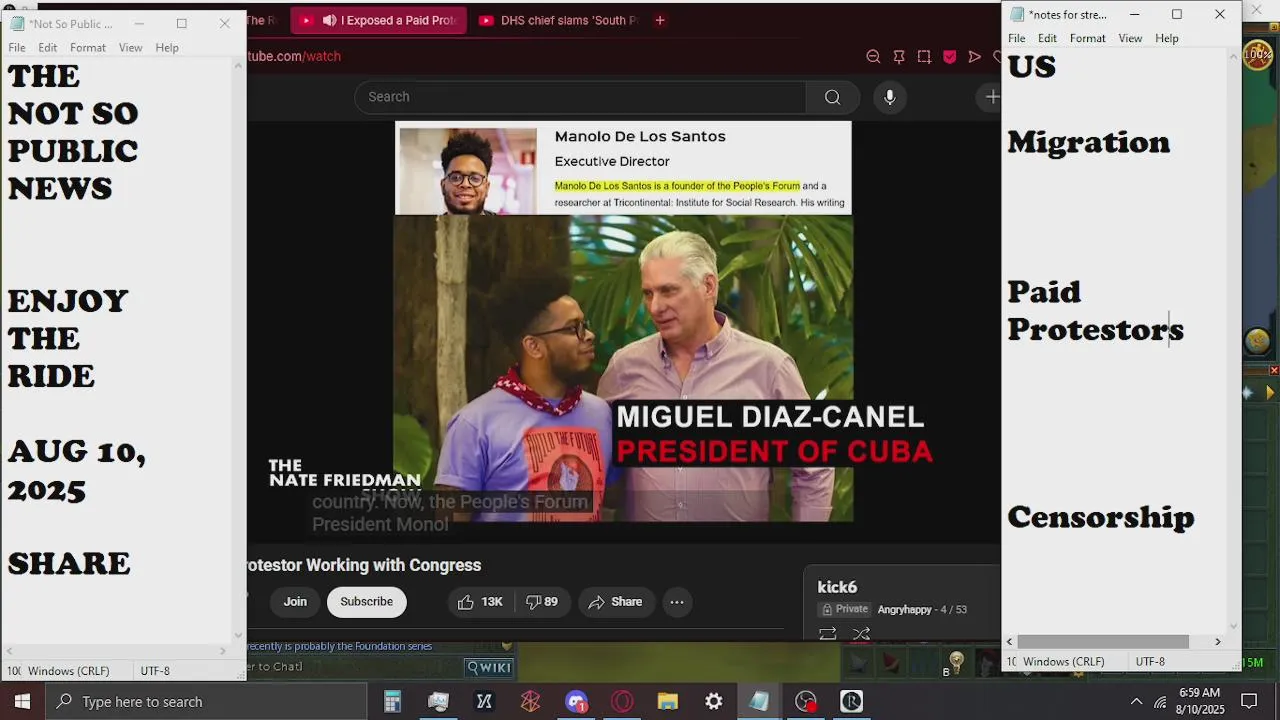Open File Explorer from the taskbar

pyautogui.click(x=668, y=701)
